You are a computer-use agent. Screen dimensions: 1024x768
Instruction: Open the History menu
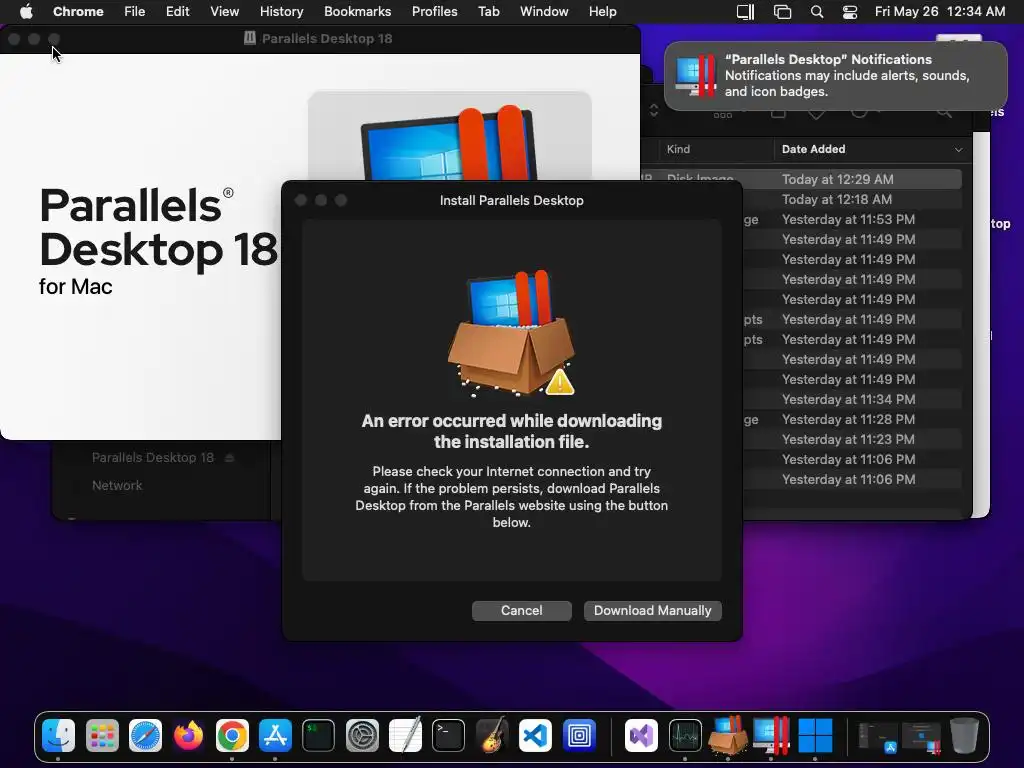pyautogui.click(x=281, y=11)
